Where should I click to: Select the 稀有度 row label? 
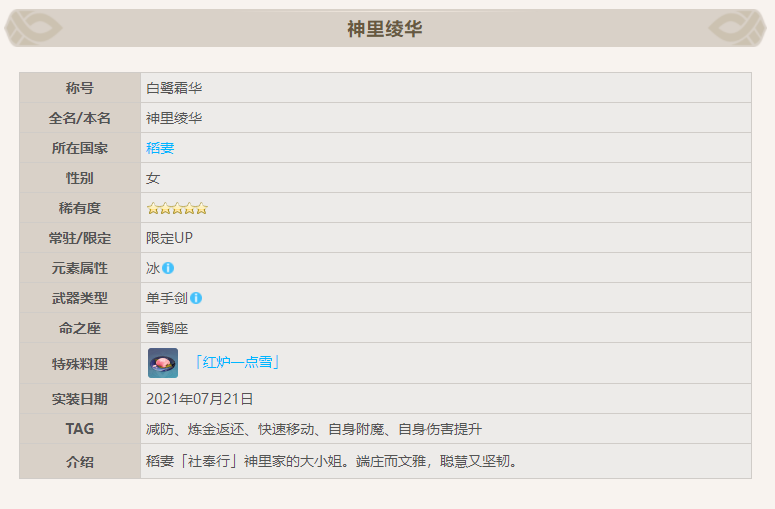(80, 208)
